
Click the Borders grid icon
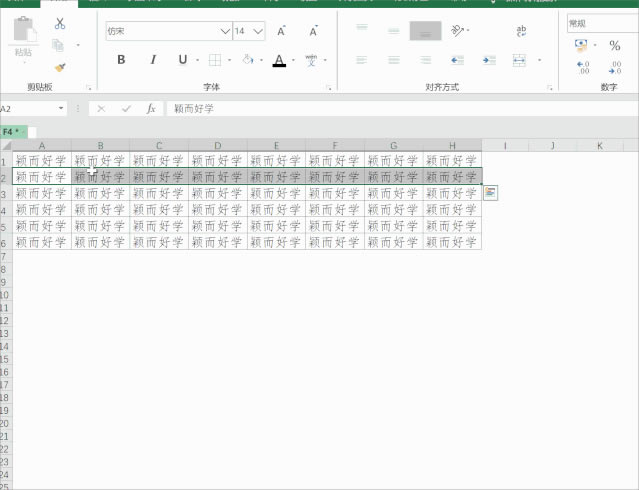point(214,60)
